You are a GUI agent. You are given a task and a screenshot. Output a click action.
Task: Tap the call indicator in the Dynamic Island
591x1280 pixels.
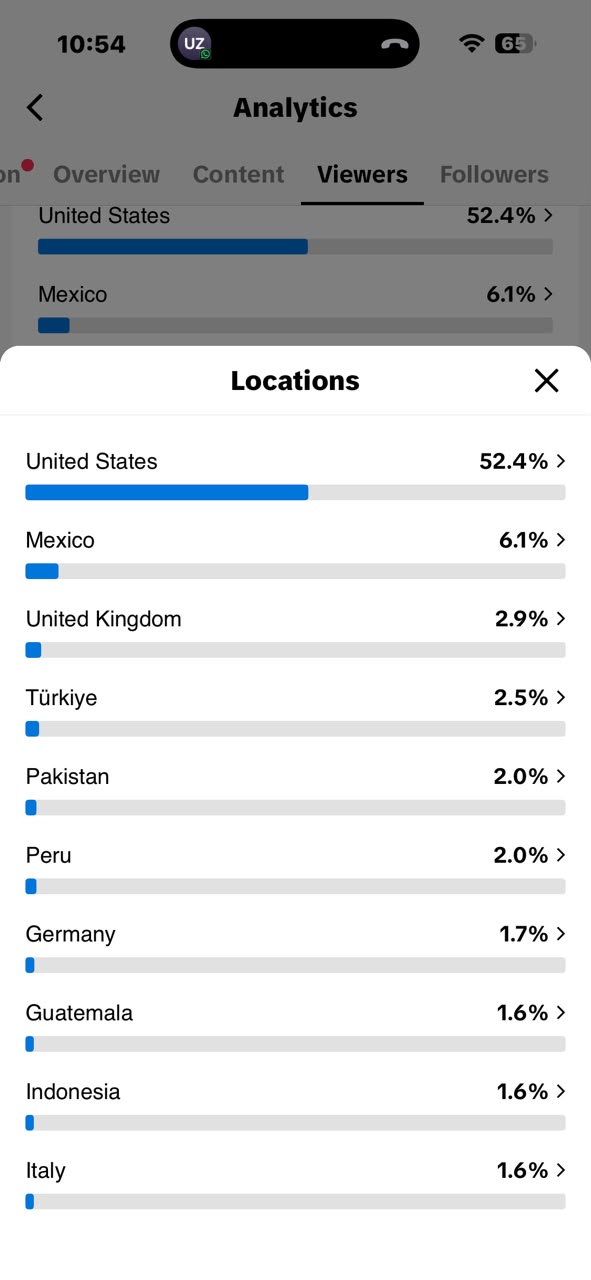point(395,44)
